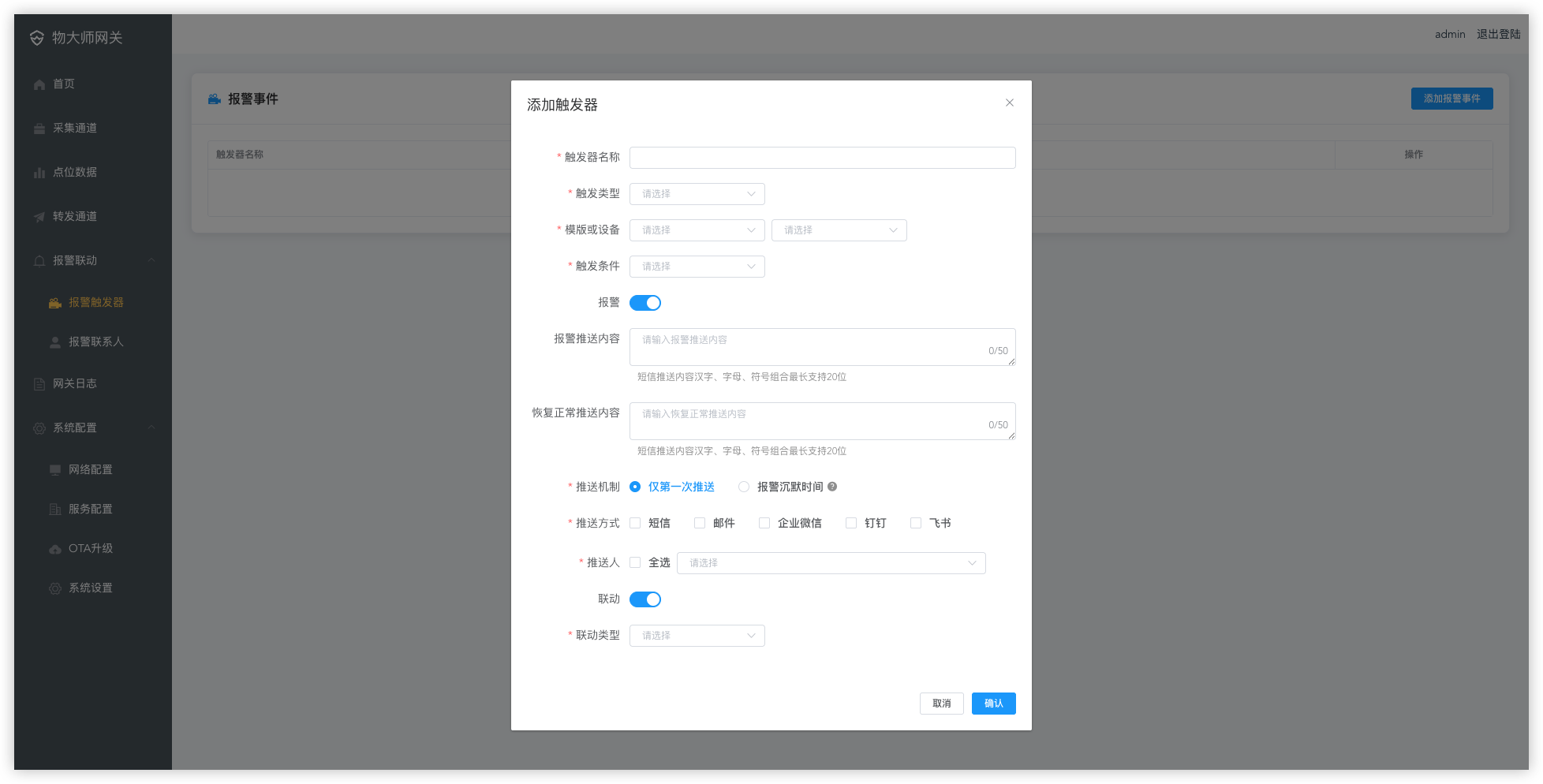Open 网关日志 via its document icon
The height and width of the screenshot is (784, 1543).
pyautogui.click(x=39, y=383)
